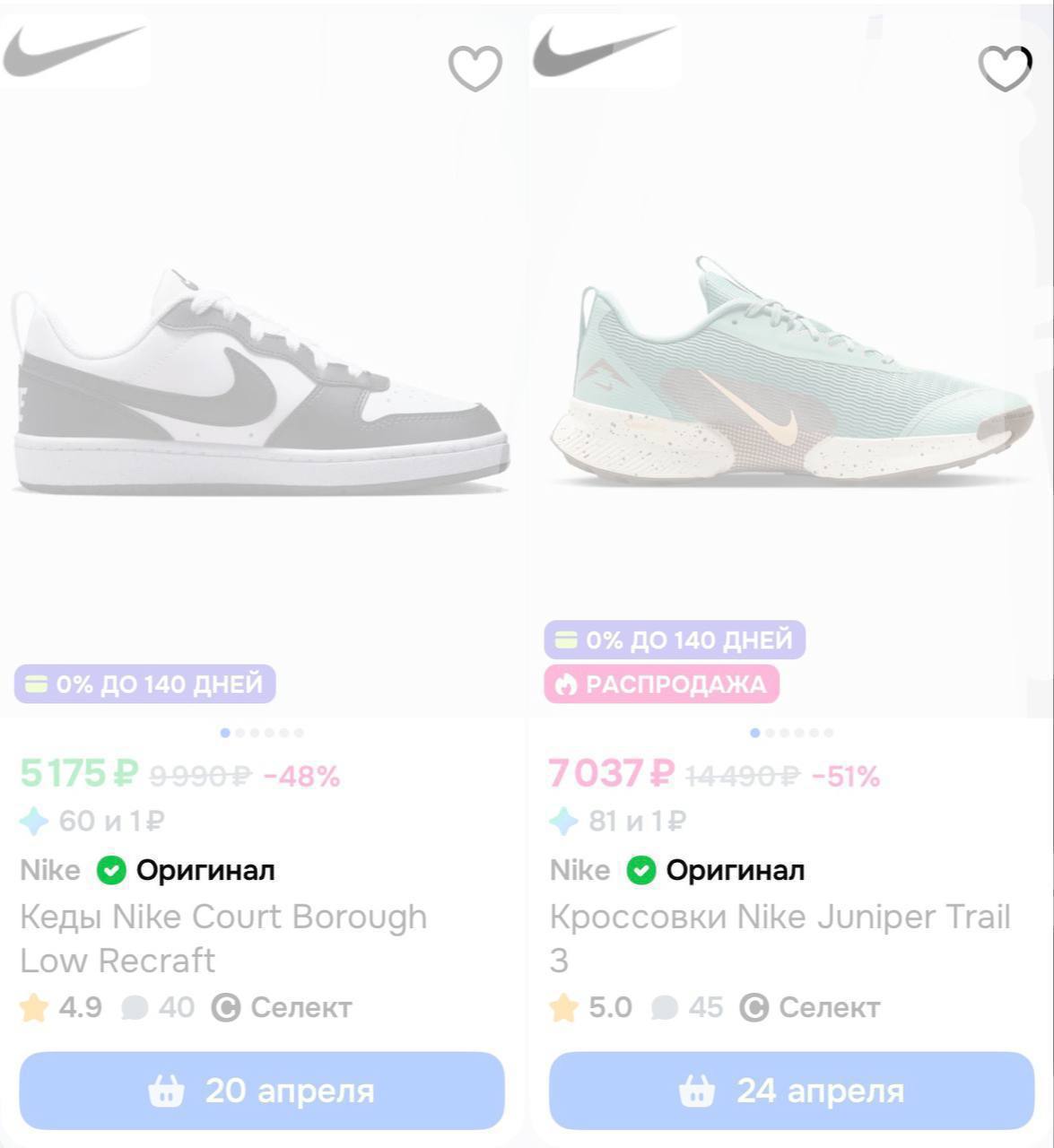Open Кроссовки Nike Juniper Trail 3 title
The width and height of the screenshot is (1054, 1148).
(780, 938)
